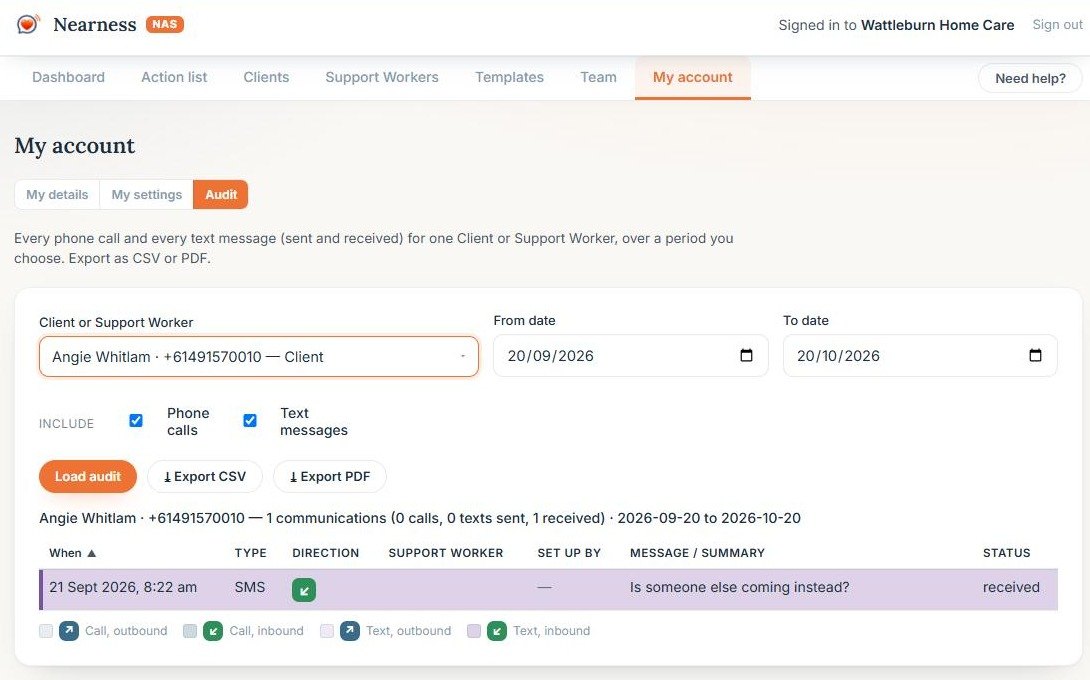Viewport: 1090px width, 680px height.
Task: Click the Status column header
Action: (1007, 553)
